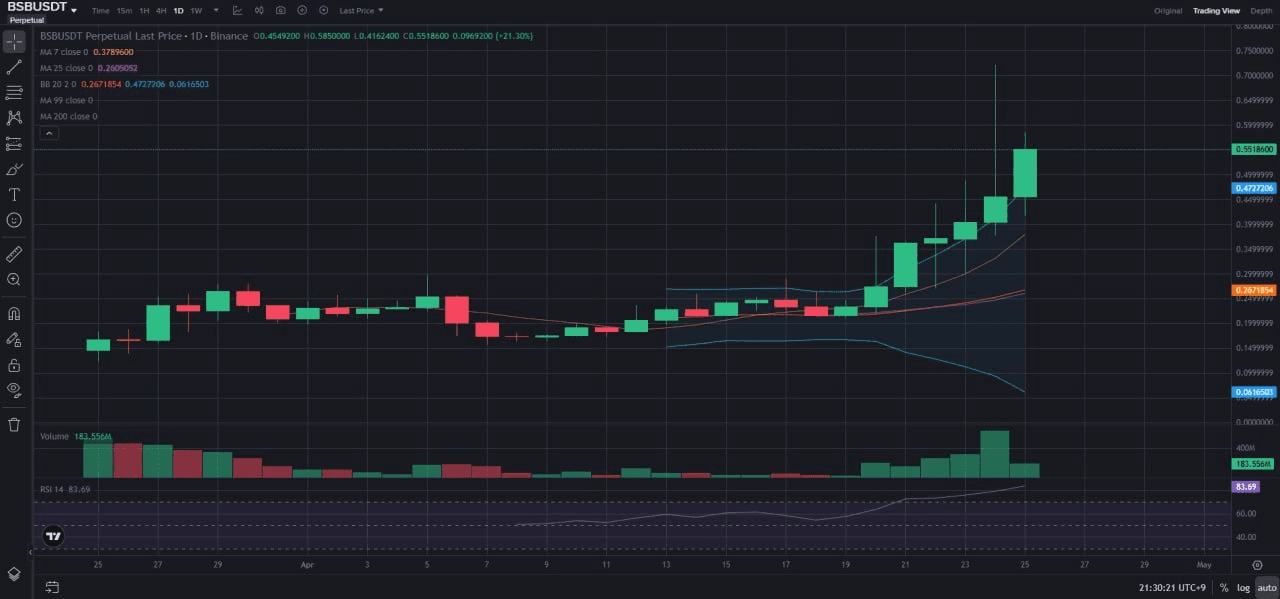Switch to 15m interval

tap(124, 10)
